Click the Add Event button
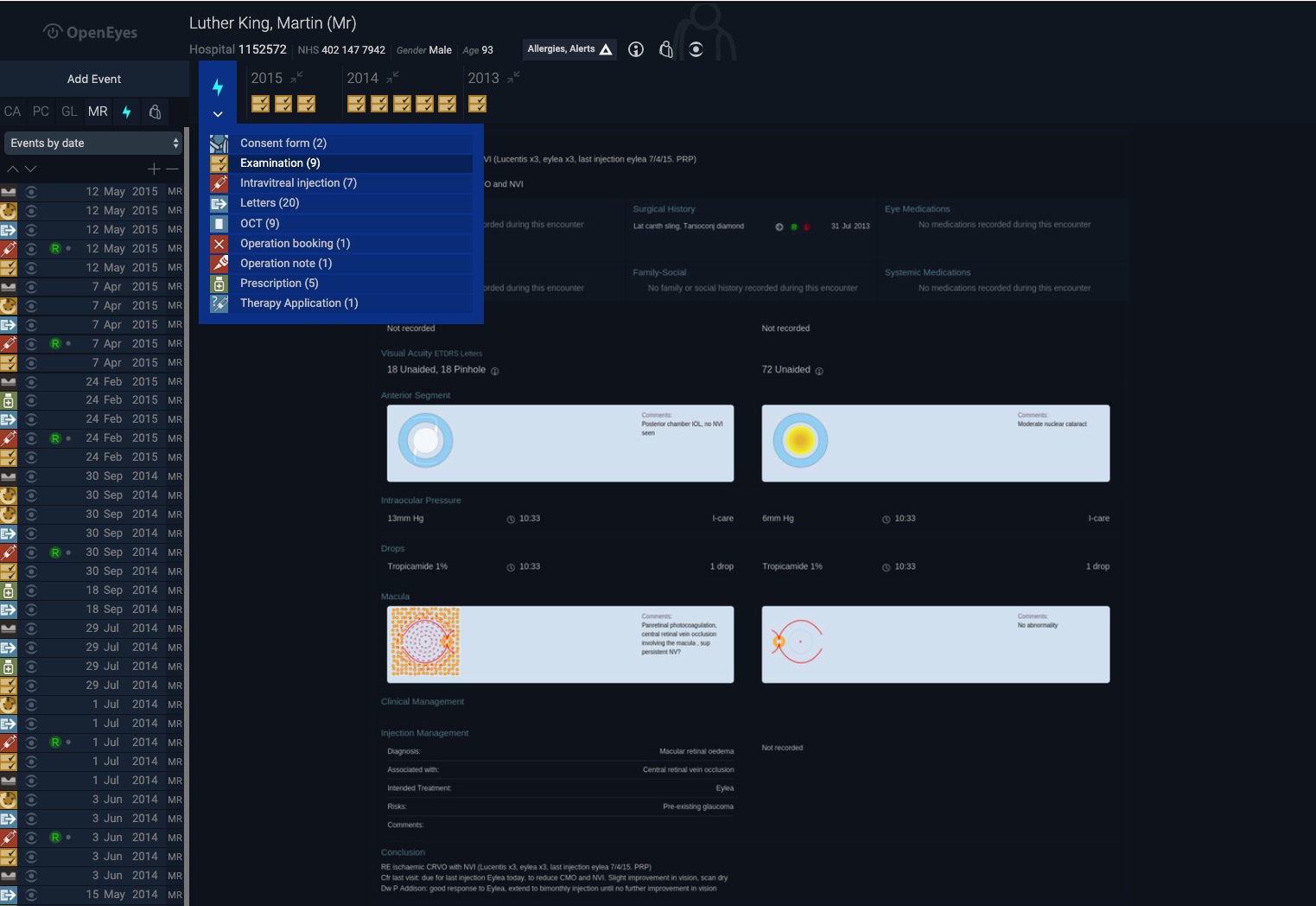The width and height of the screenshot is (1316, 906). 94,79
